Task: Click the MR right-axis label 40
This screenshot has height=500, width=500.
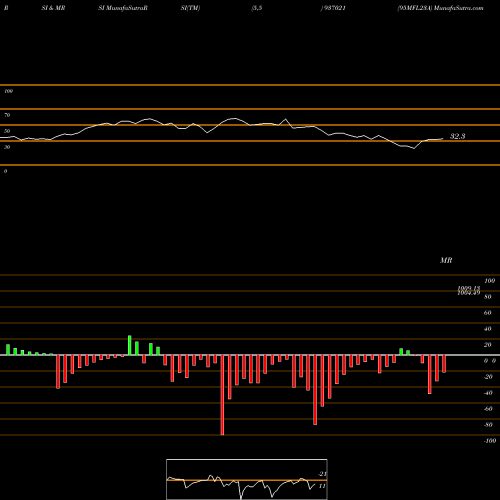Action: click(488, 329)
